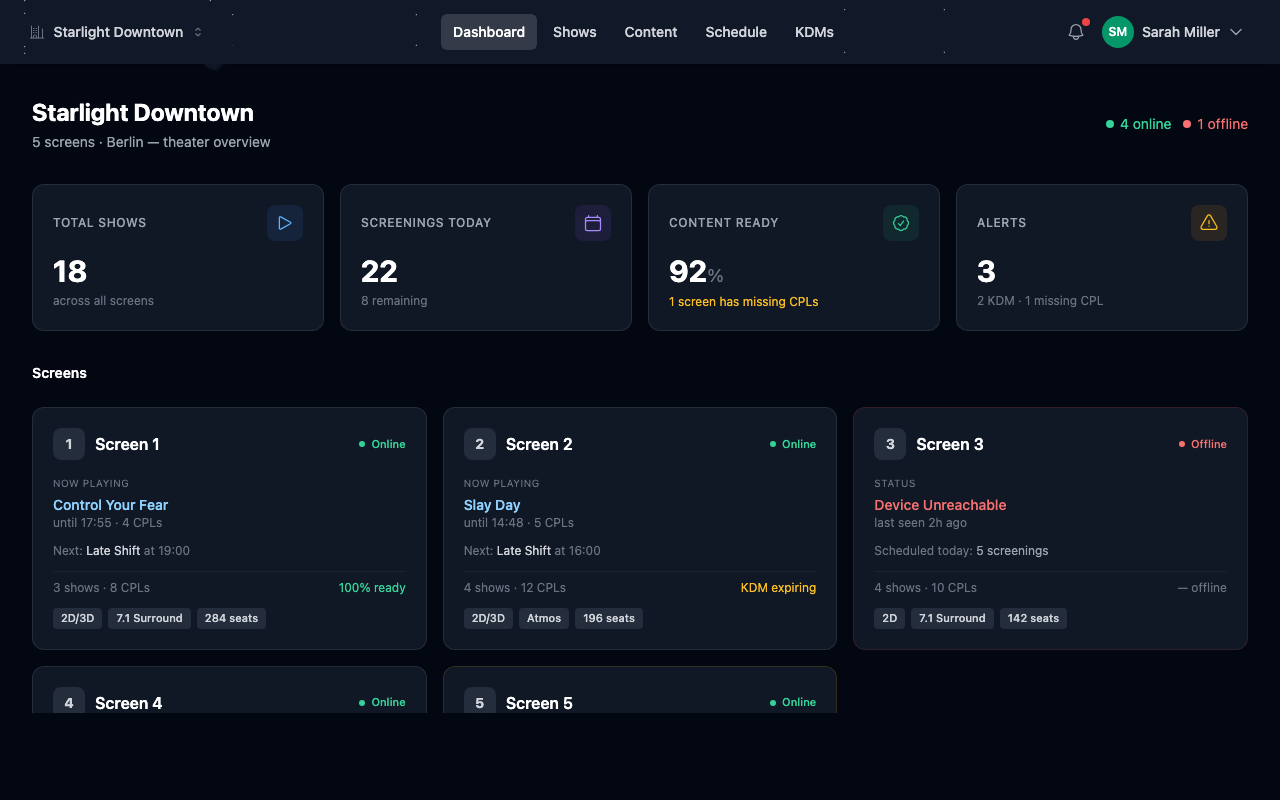Click the 1 offline status indicator
Image resolution: width=1280 pixels, height=800 pixels.
(x=1216, y=124)
